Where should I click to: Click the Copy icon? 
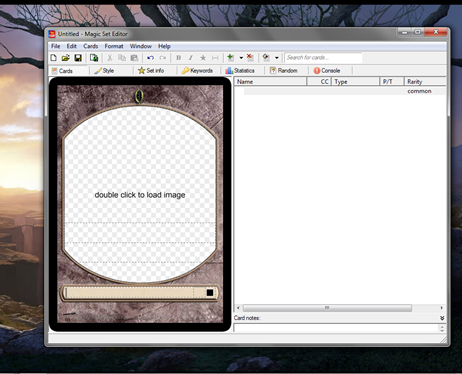coord(122,58)
